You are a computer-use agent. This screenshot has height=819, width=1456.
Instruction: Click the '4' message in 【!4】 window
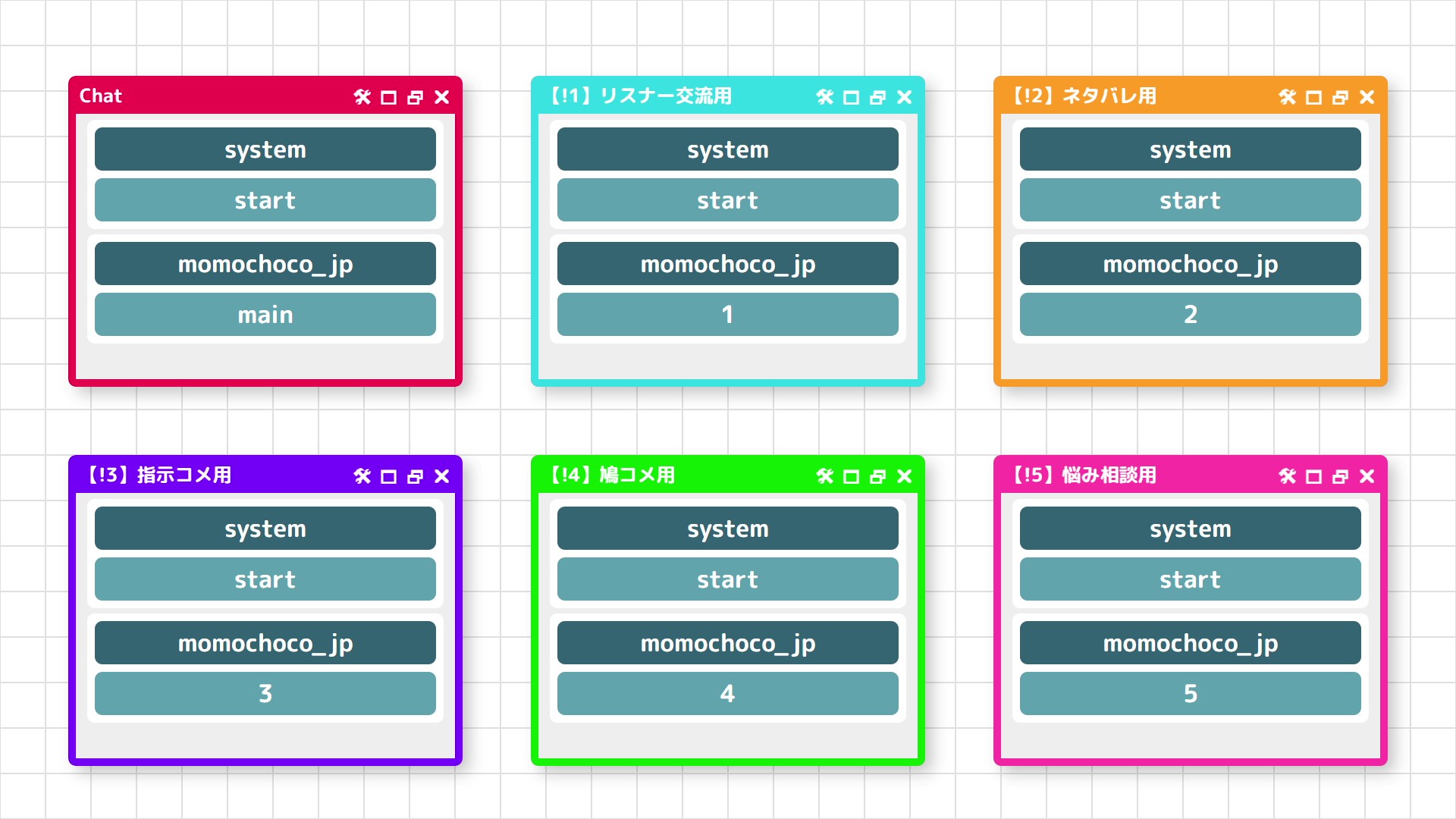pos(728,694)
